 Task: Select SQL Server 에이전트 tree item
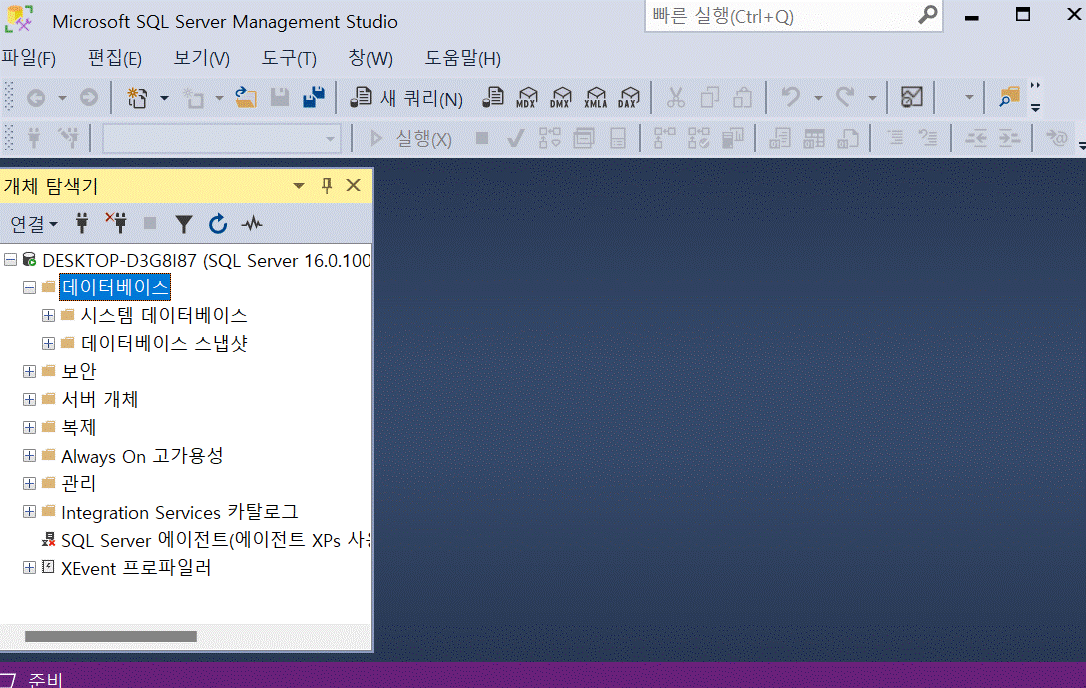tap(215, 540)
